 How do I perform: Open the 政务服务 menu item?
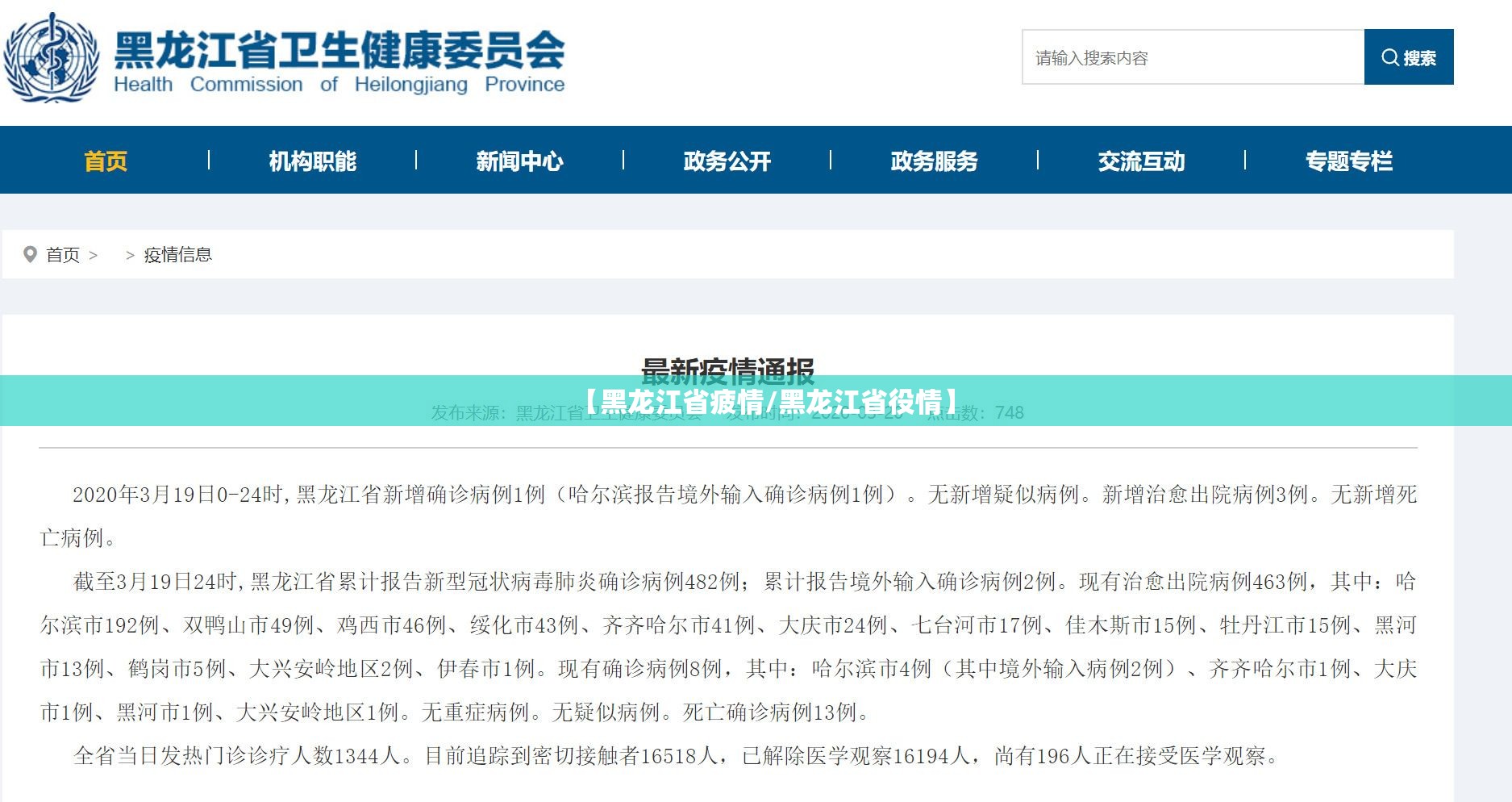[934, 161]
